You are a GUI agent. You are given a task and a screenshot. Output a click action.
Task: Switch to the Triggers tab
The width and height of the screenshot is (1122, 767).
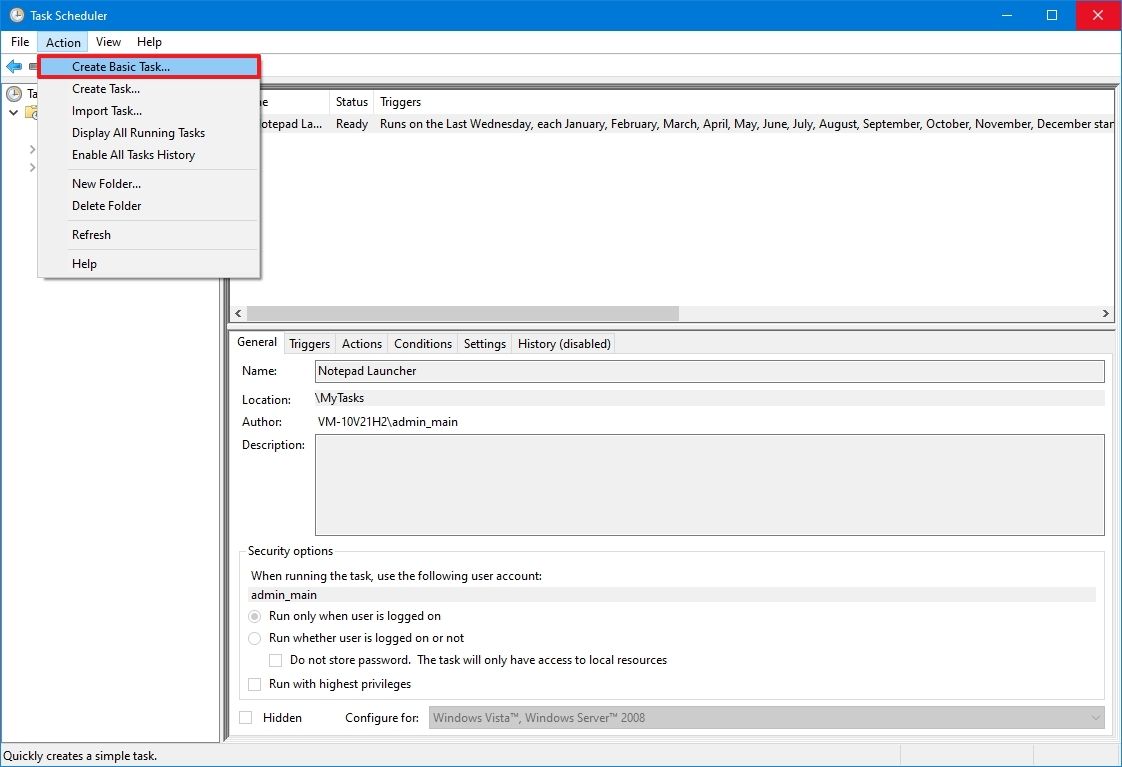309,343
